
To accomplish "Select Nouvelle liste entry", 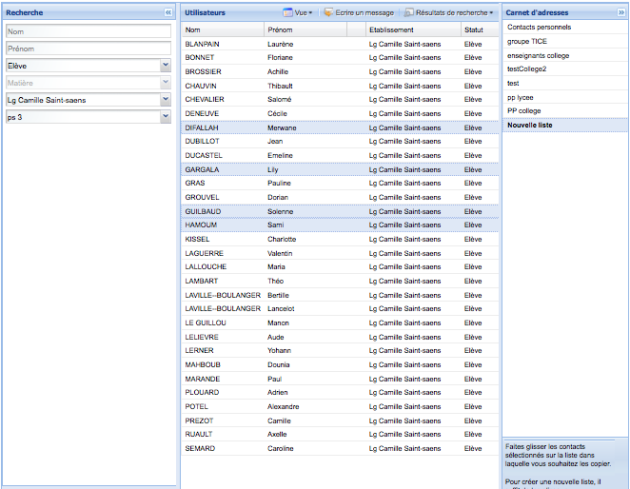I will click(565, 125).
